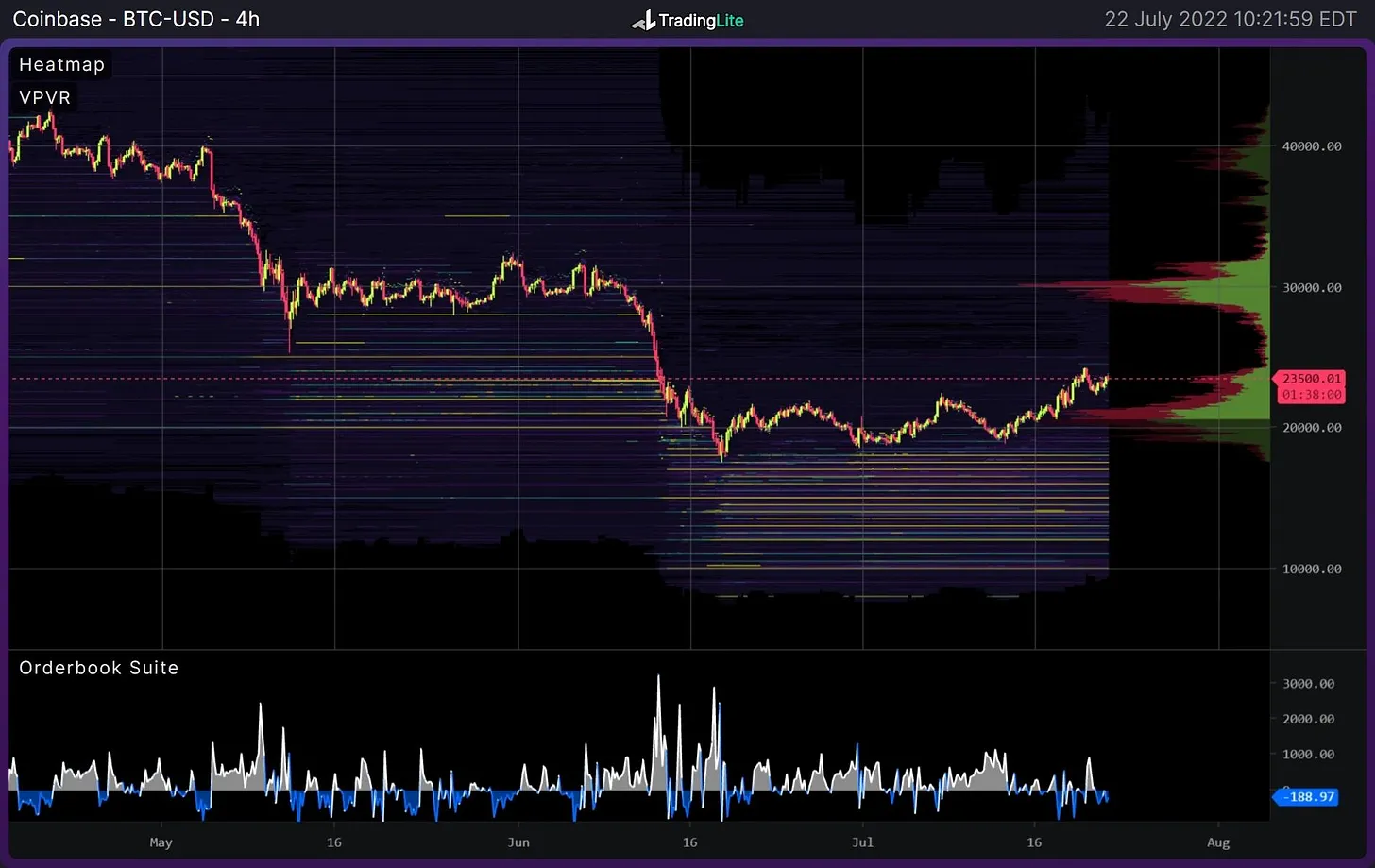The image size is (1375, 868).
Task: Toggle the VPVR indicator label
Action: click(x=44, y=97)
